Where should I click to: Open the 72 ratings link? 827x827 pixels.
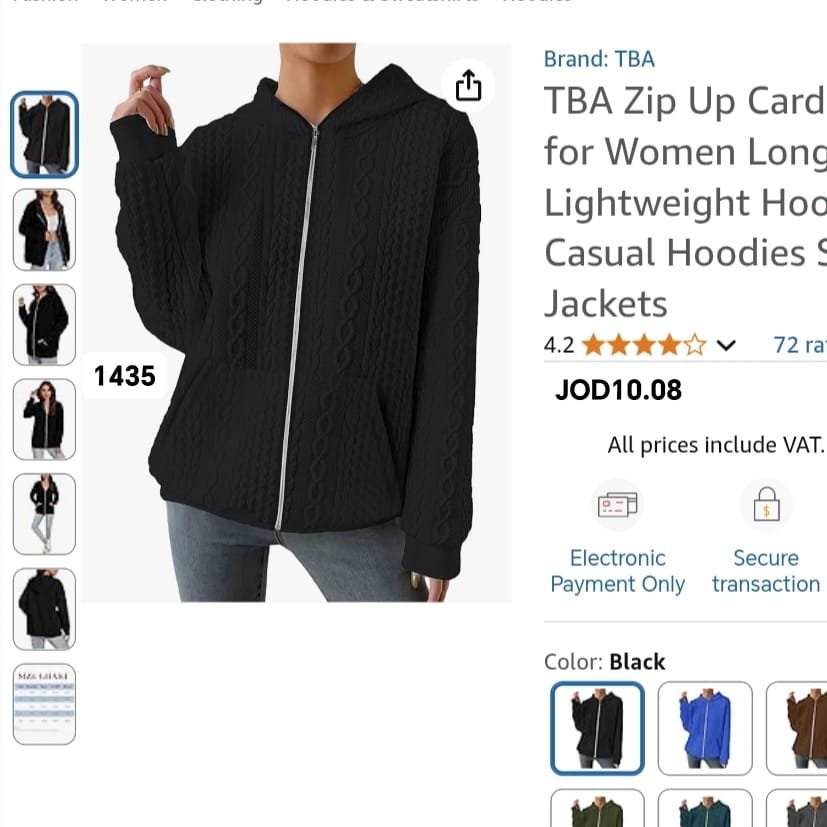(800, 345)
